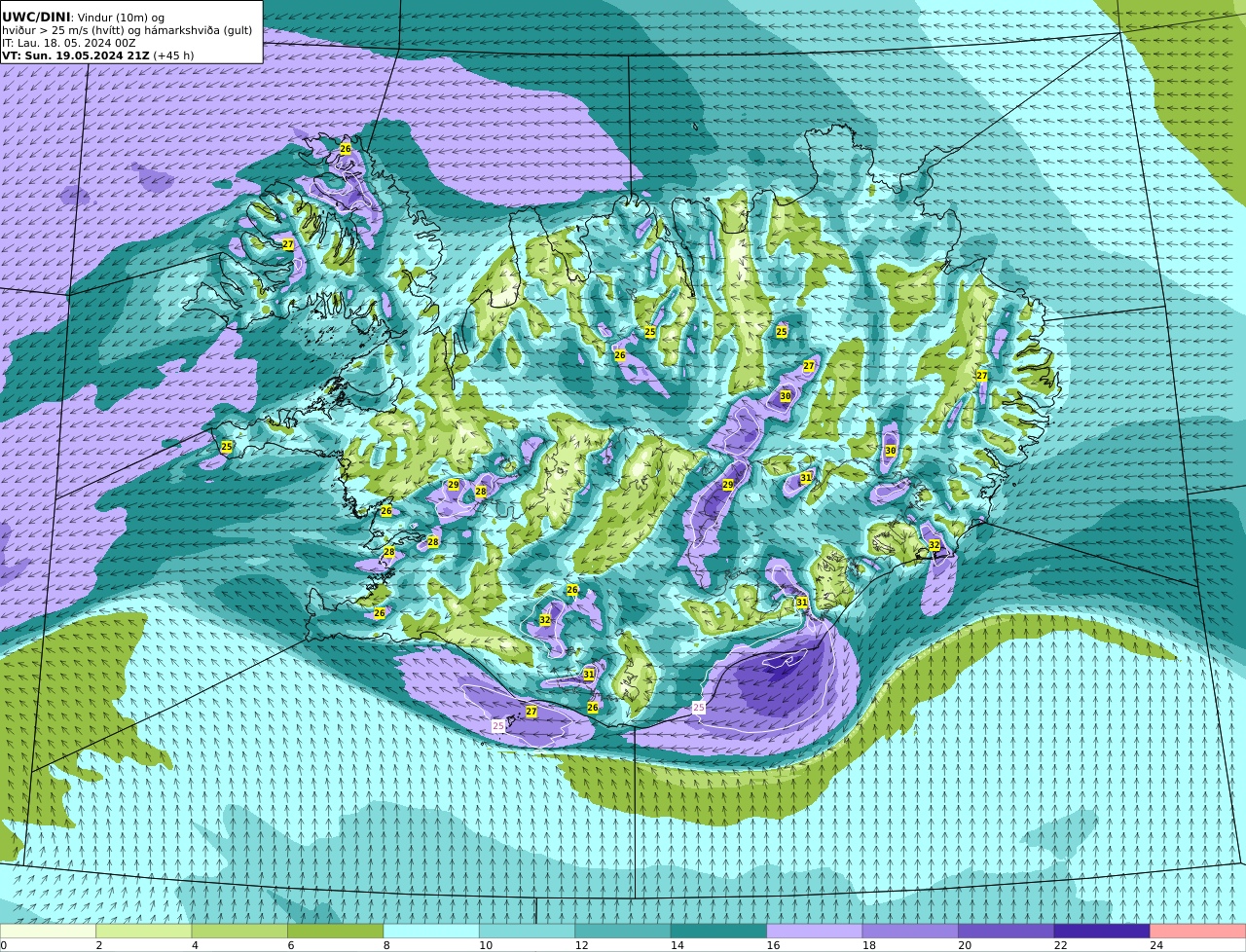The image size is (1246, 952).
Task: Click the legend tick label '24'
Action: tap(1156, 945)
